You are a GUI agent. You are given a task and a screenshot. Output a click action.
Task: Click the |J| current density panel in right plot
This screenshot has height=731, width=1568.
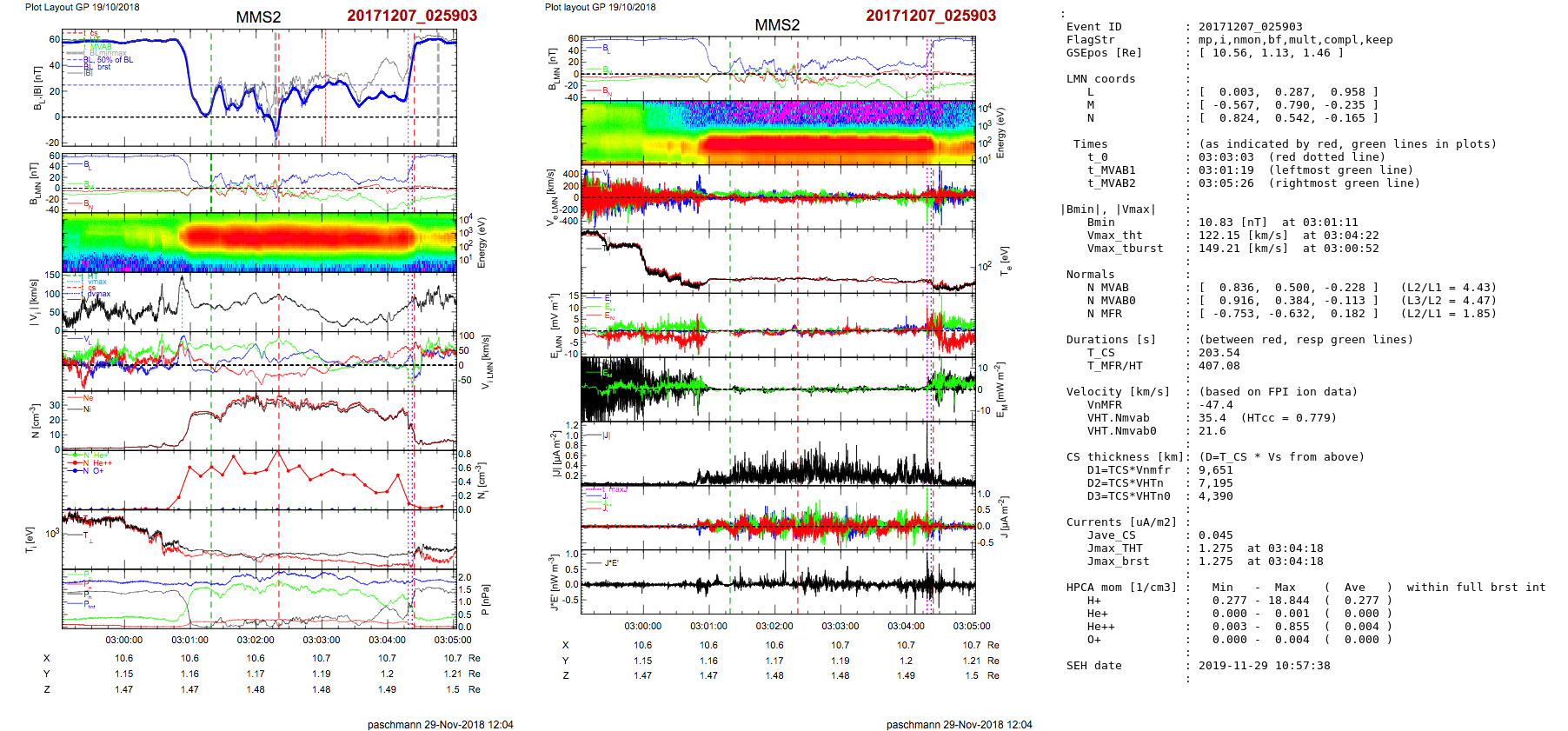(778, 454)
